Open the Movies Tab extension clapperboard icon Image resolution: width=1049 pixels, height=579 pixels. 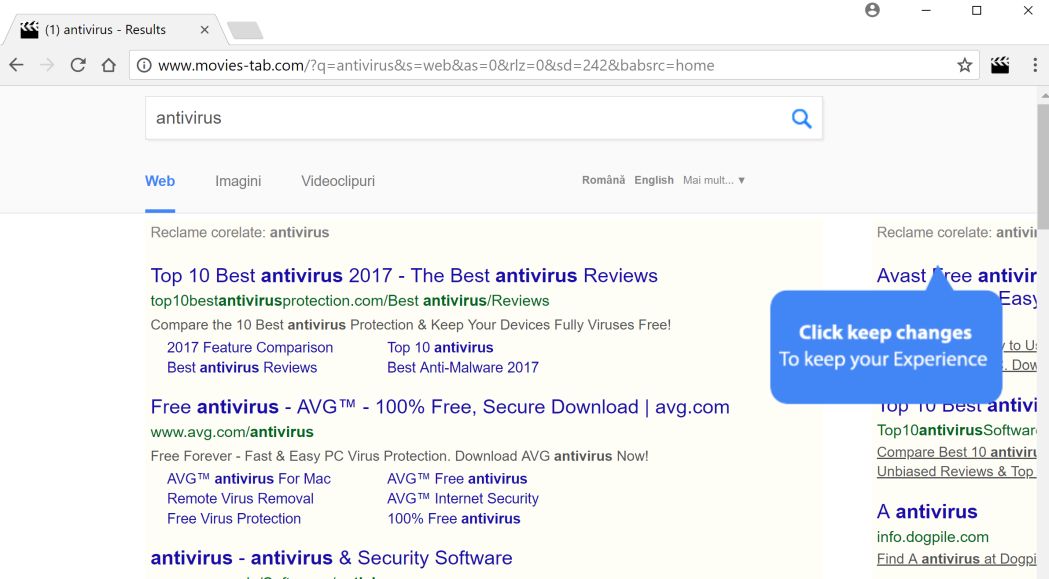[x=1000, y=65]
